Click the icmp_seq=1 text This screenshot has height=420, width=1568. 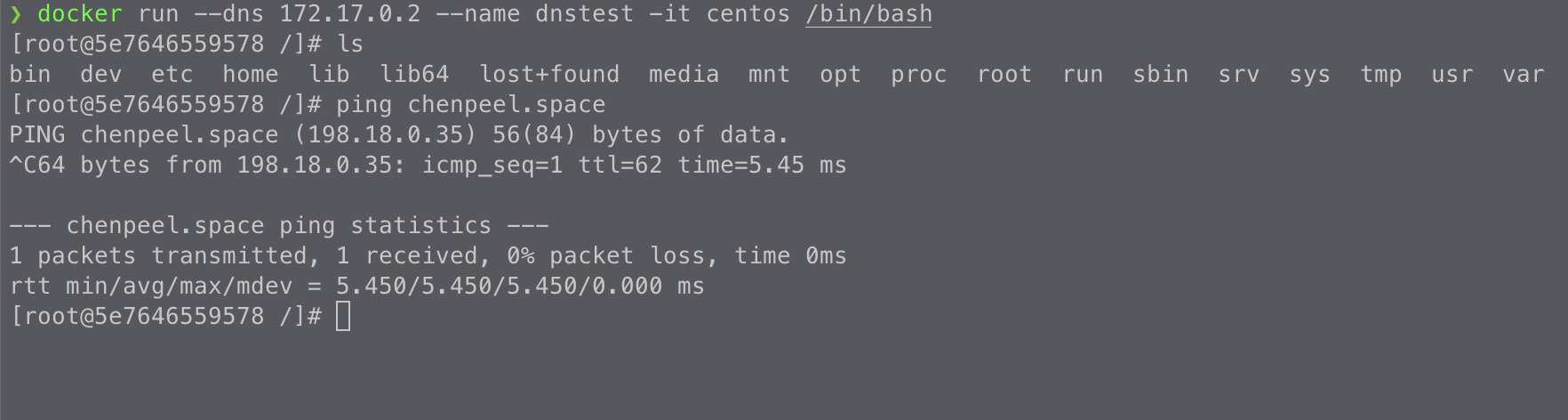(492, 166)
